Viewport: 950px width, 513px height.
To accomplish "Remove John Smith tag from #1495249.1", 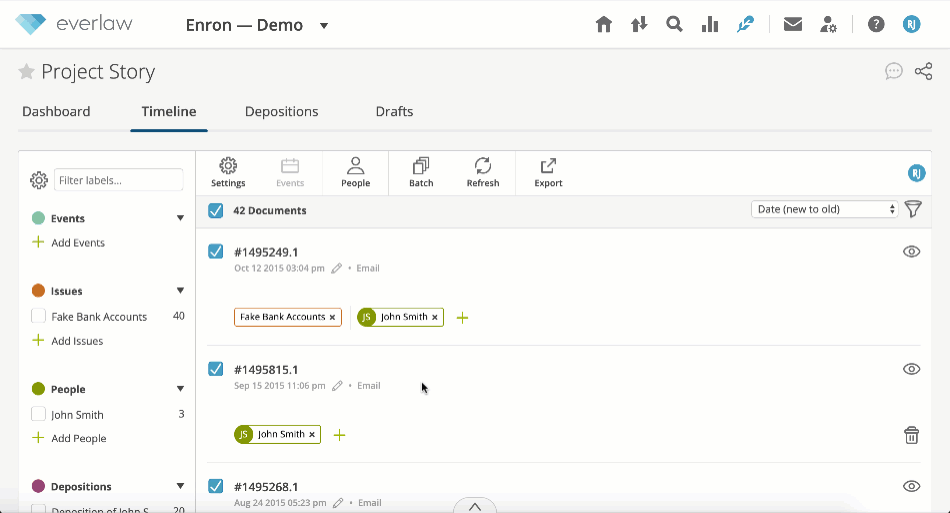I will pyautogui.click(x=434, y=317).
